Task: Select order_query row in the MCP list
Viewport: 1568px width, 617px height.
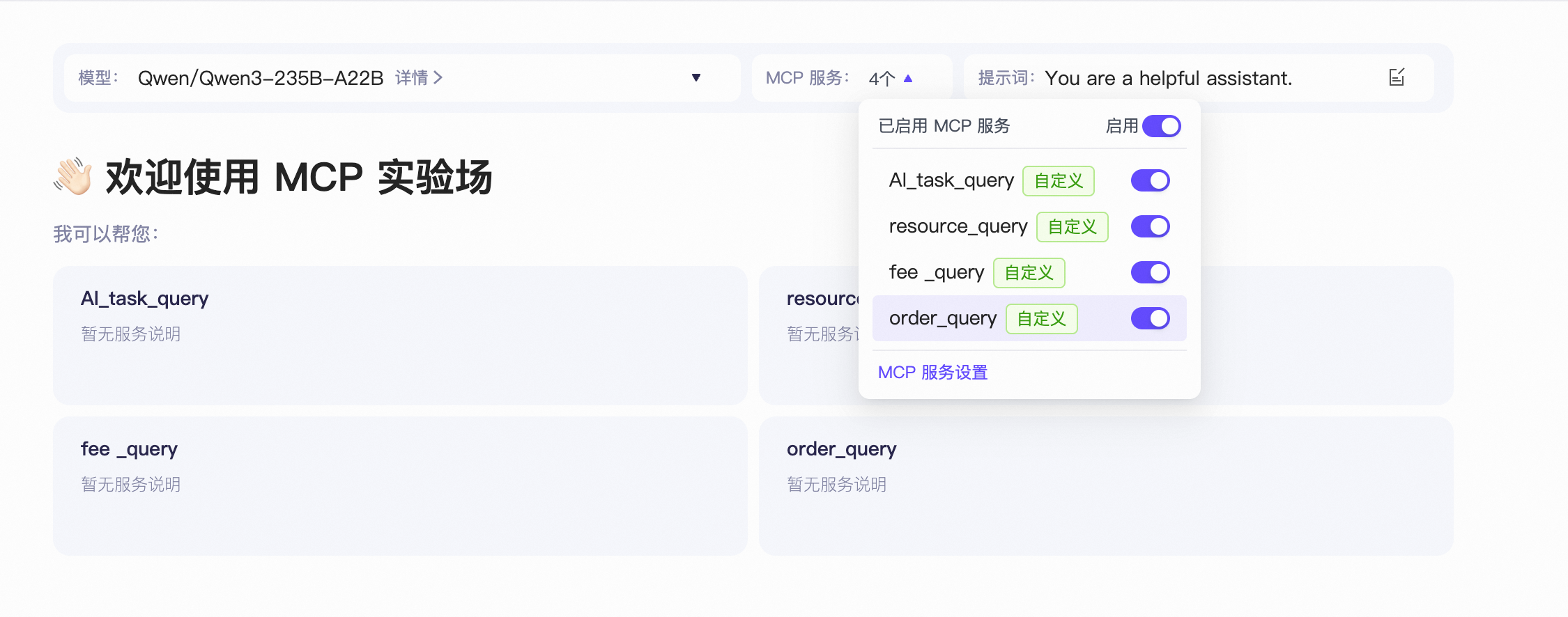Action: 942,318
